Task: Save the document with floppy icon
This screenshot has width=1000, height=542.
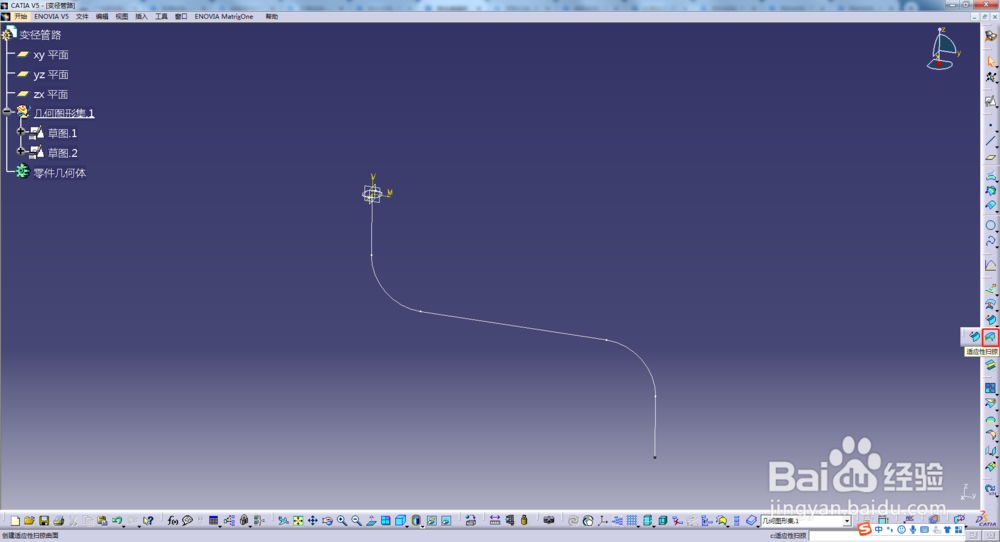Action: 44,521
